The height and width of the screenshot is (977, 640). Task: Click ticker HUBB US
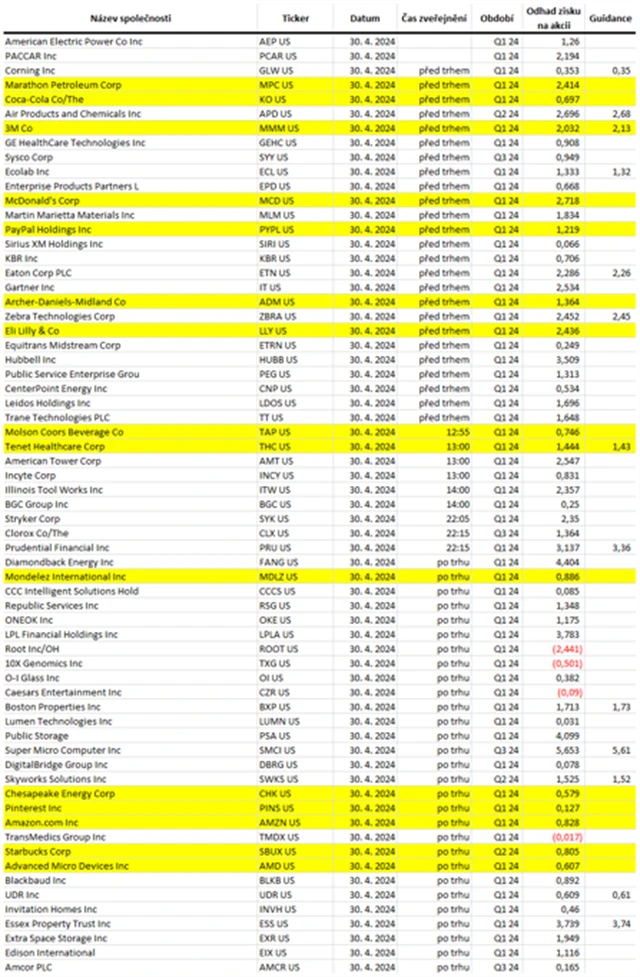[x=279, y=360]
